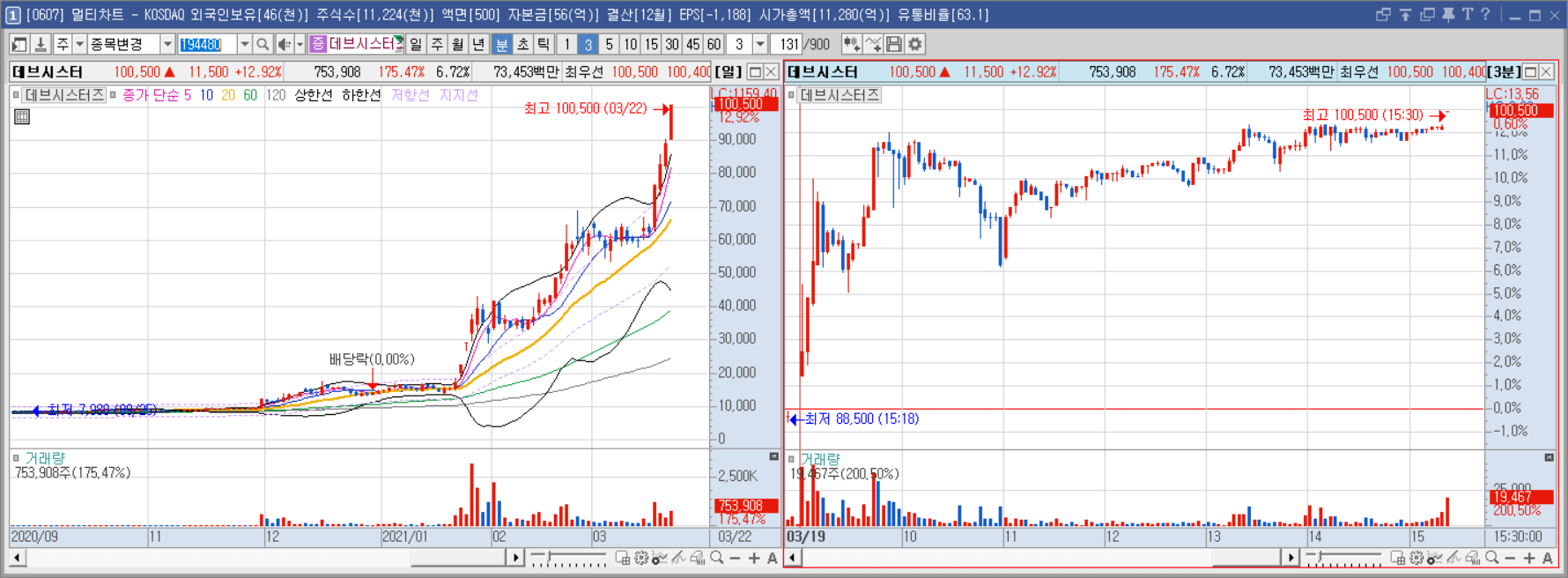Screen dimensions: 1568x578
Task: Zoom in with plus under 3-minute chart
Action: click(1528, 558)
